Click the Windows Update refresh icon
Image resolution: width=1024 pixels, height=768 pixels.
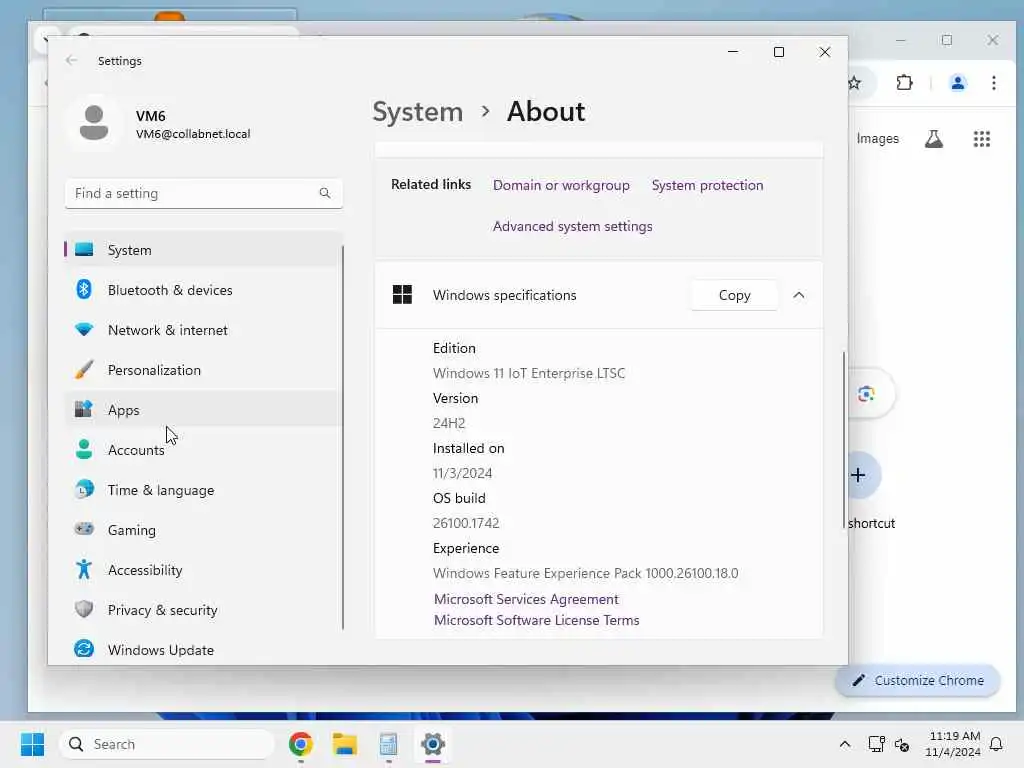(x=84, y=649)
